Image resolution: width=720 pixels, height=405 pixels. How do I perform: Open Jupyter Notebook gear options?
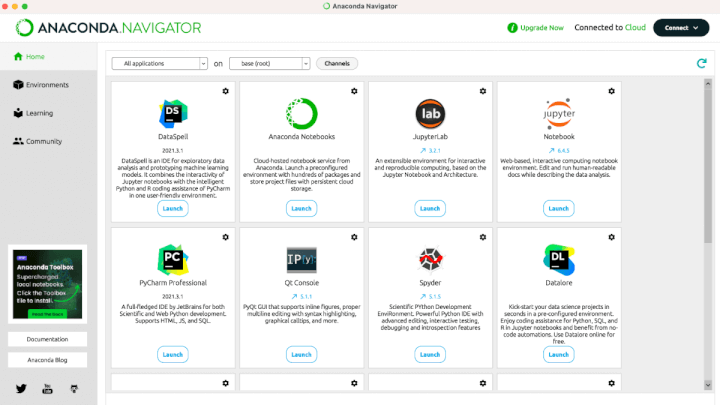[611, 91]
